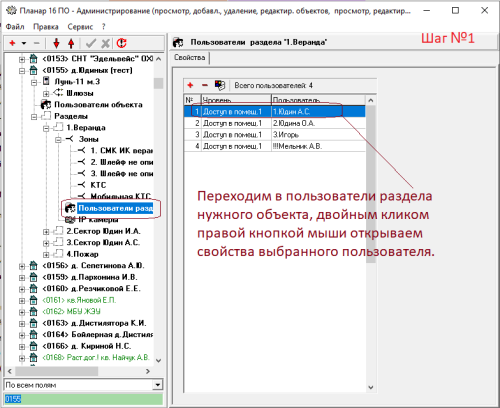Viewport: 500px width, 408px height.
Task: Select object 0163 д.Дистилятора К.И.
Action: point(94,323)
